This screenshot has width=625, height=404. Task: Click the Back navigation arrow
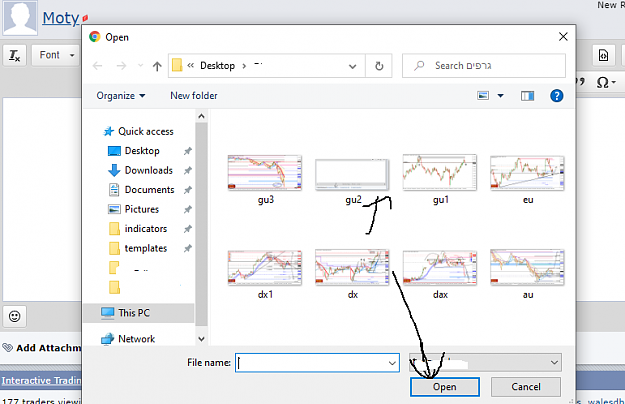(x=98, y=66)
